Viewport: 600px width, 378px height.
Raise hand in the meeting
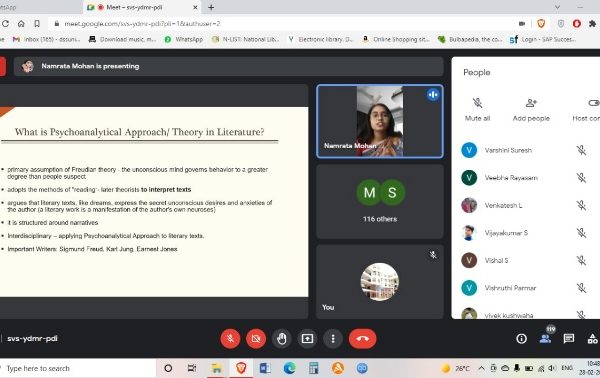282,339
